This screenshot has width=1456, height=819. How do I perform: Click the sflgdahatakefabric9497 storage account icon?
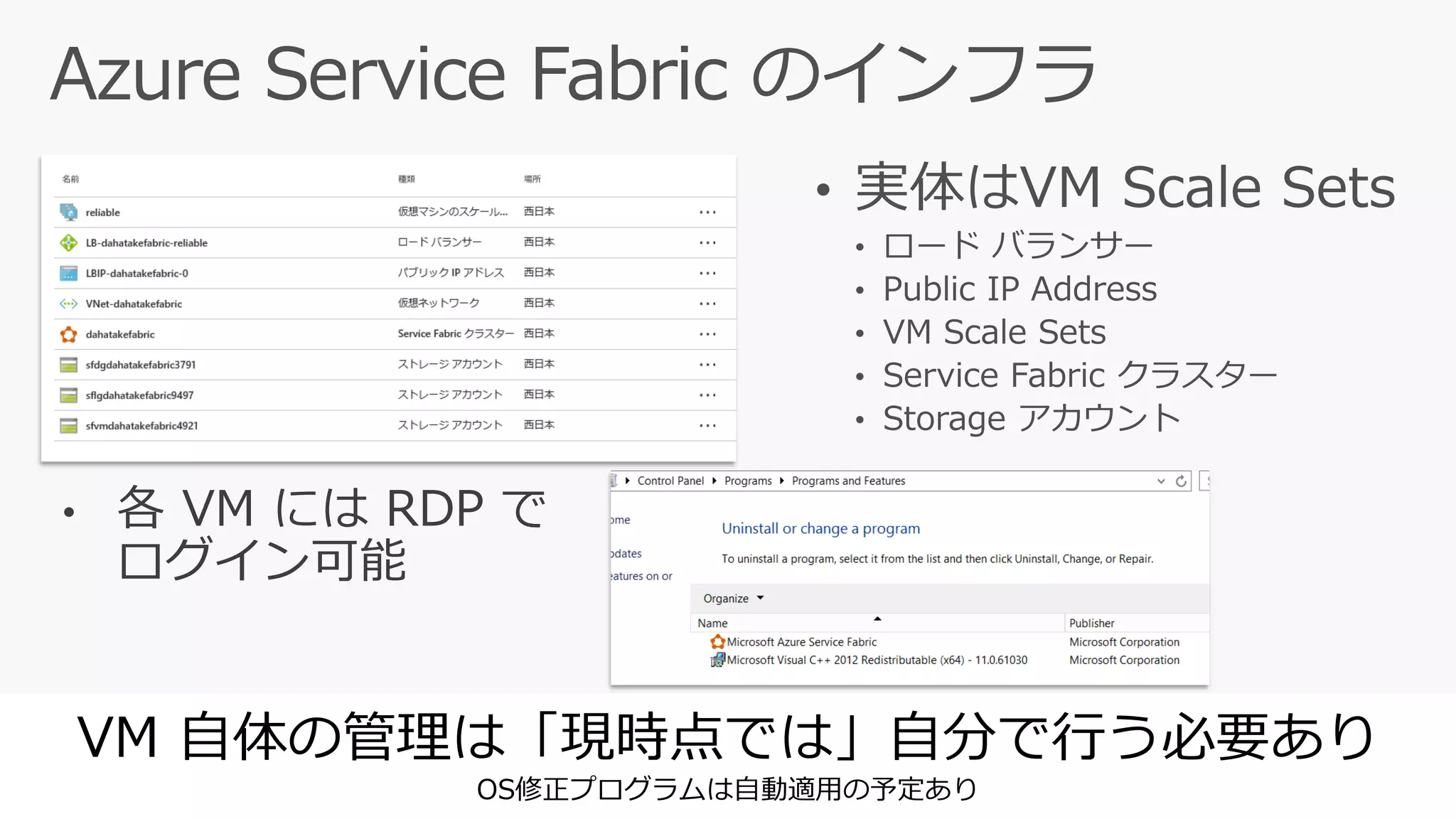coord(69,395)
